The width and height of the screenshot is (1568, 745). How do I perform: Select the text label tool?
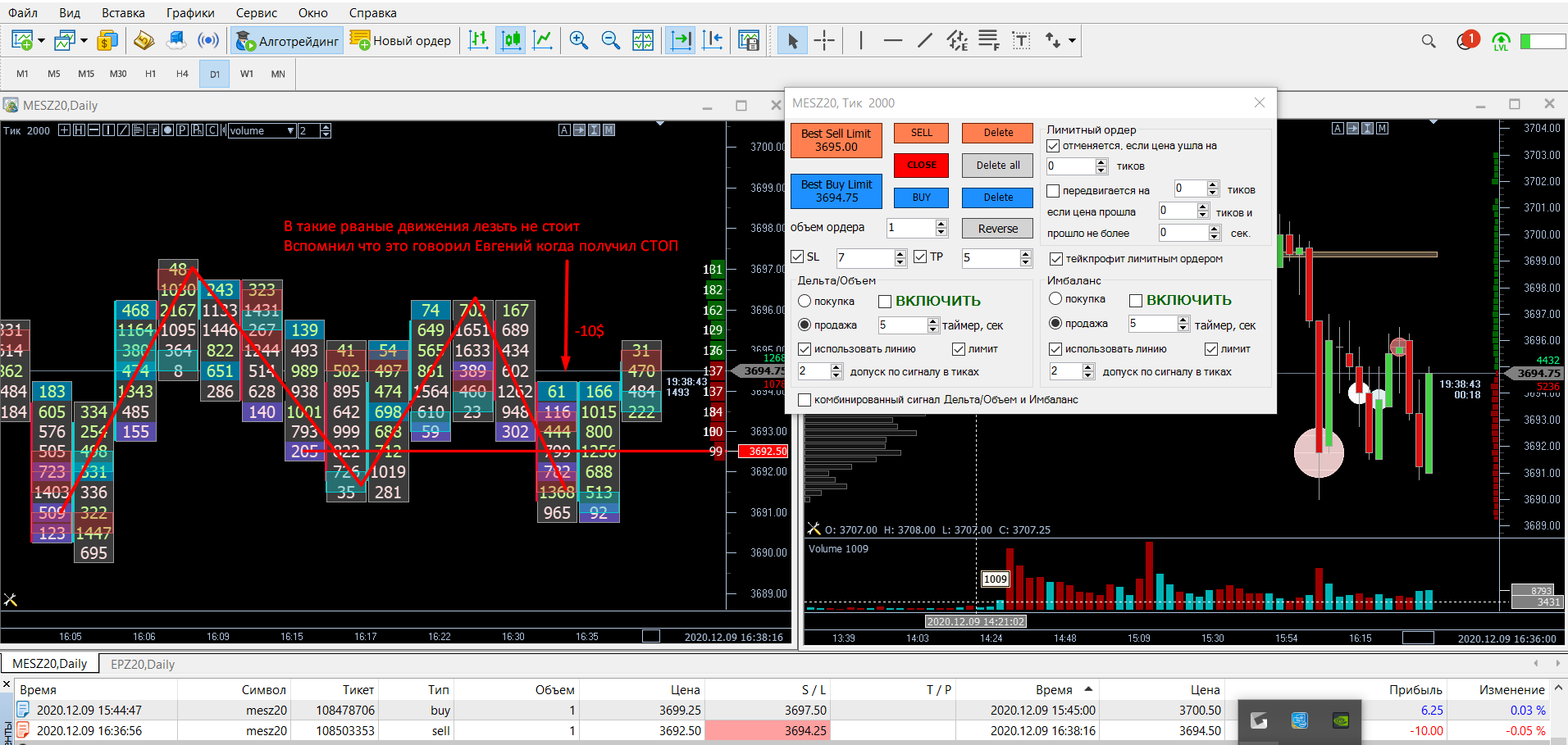click(x=1021, y=40)
